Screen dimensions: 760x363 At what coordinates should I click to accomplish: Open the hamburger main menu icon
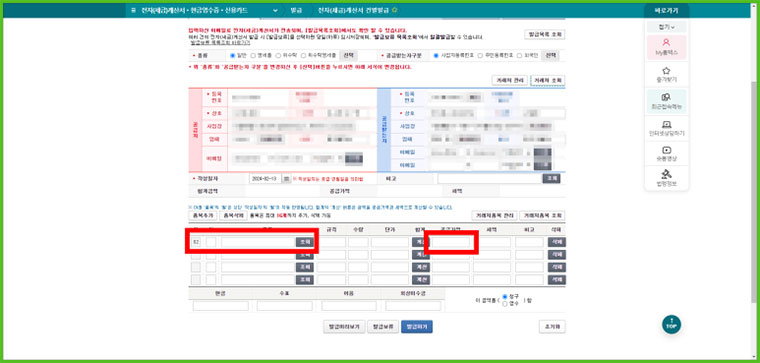pos(133,10)
